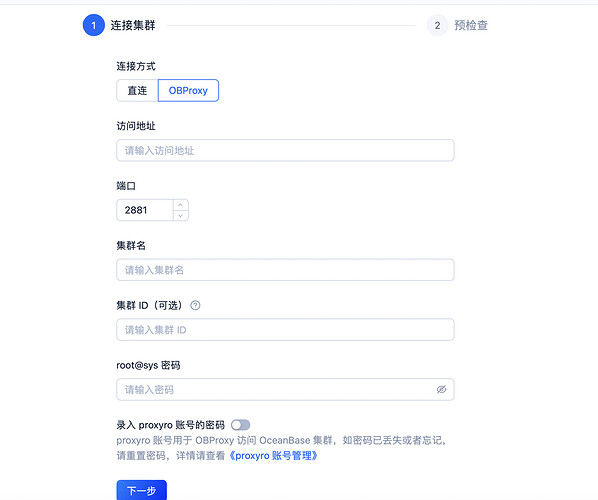Click the root@sys 密码 field

coord(285,389)
